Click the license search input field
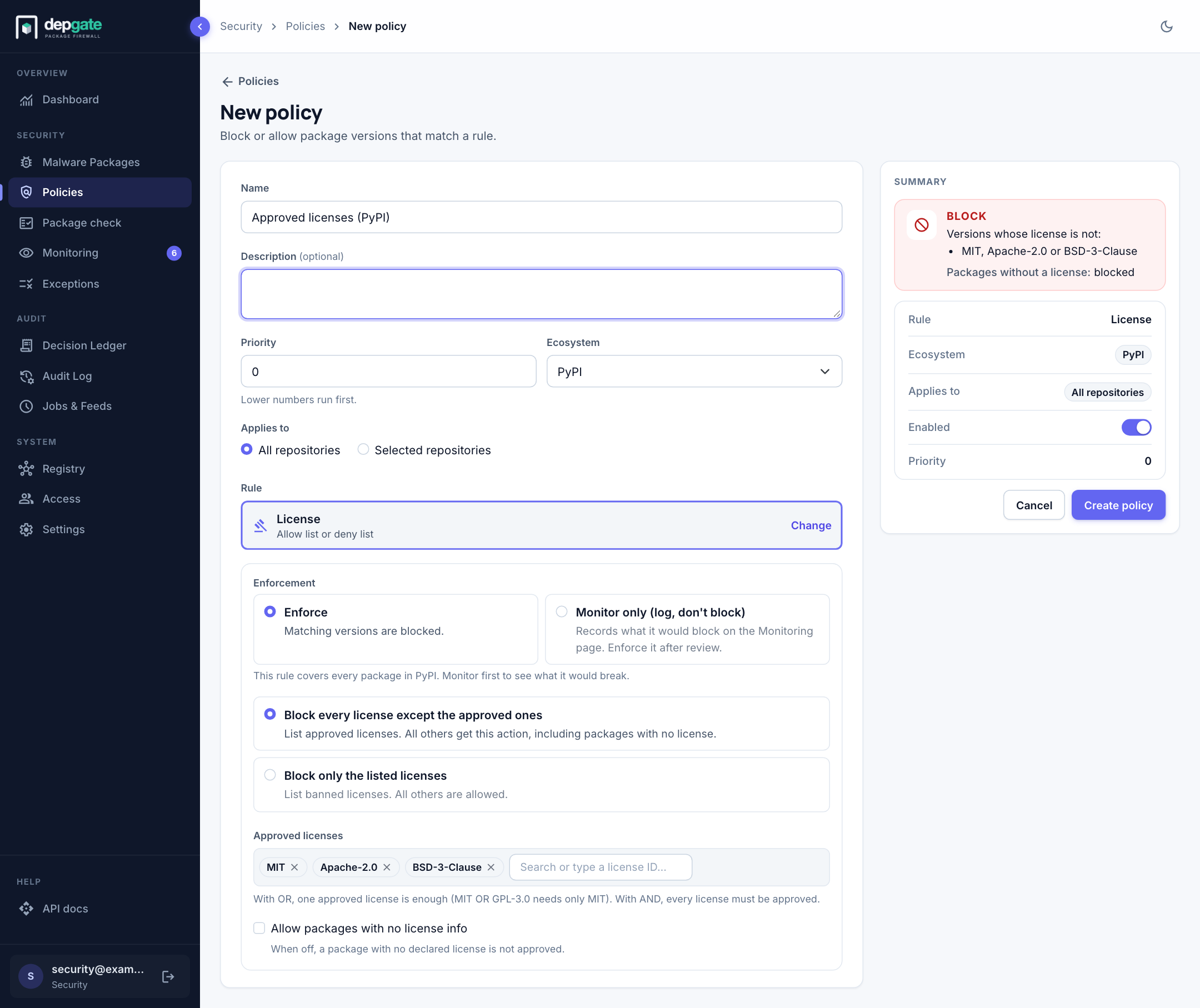 pos(601,867)
